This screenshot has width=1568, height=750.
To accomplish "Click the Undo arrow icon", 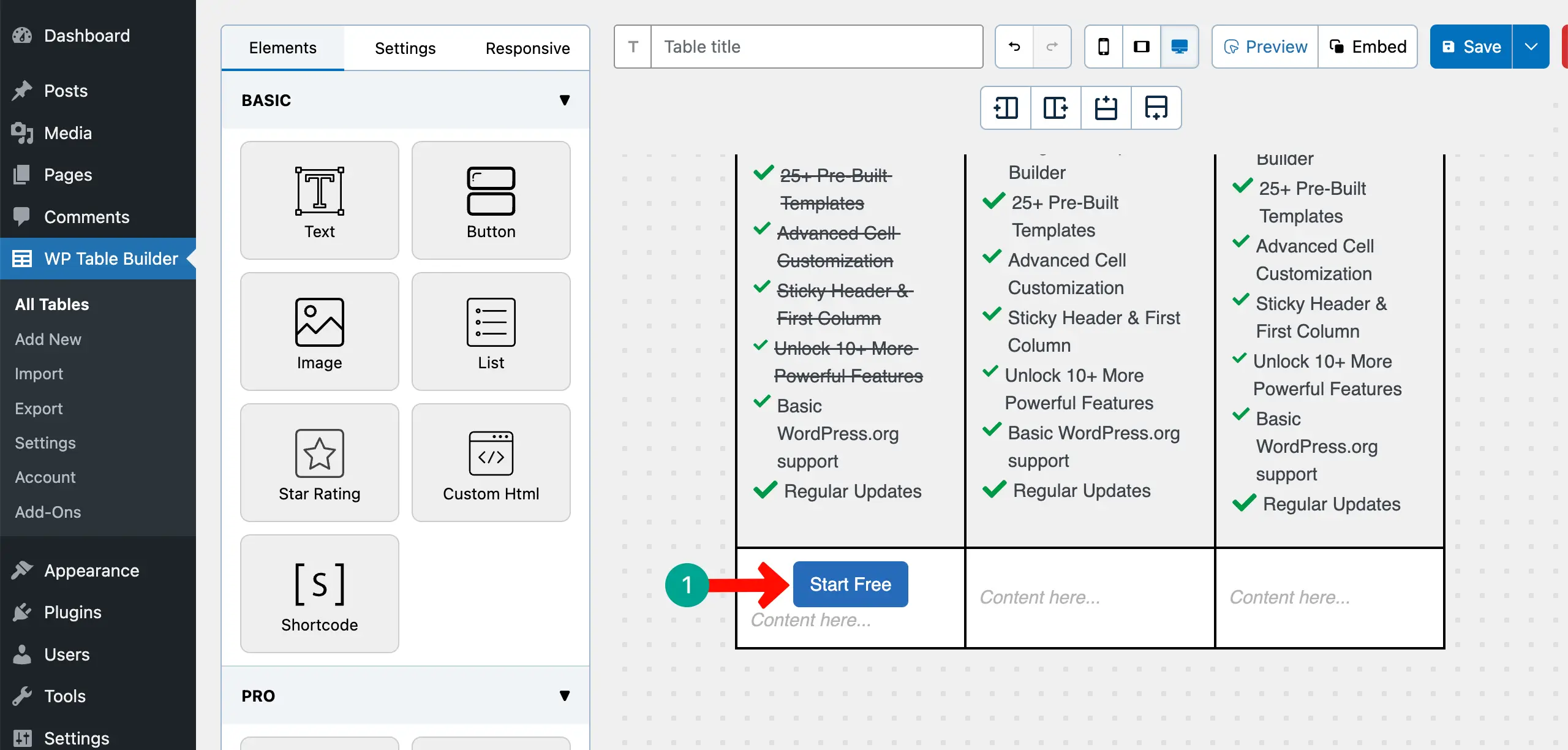I will [1013, 47].
